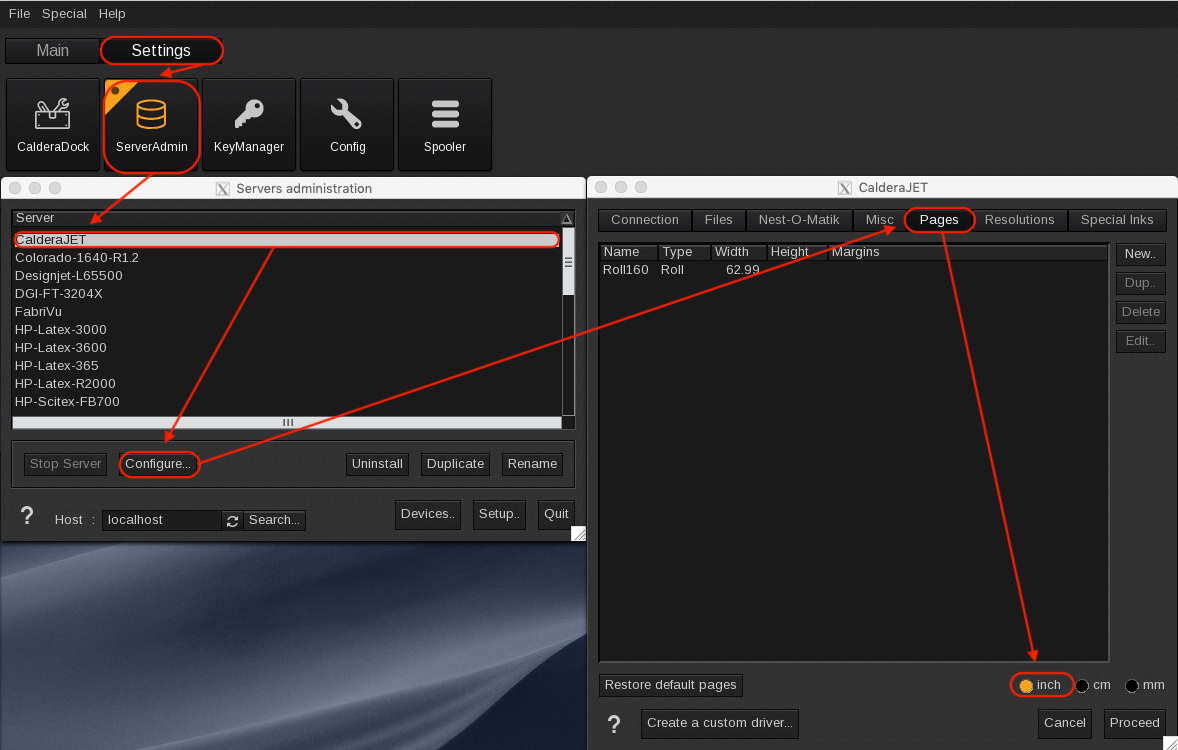This screenshot has width=1178, height=750.
Task: Open the Spooler
Action: (x=444, y=124)
